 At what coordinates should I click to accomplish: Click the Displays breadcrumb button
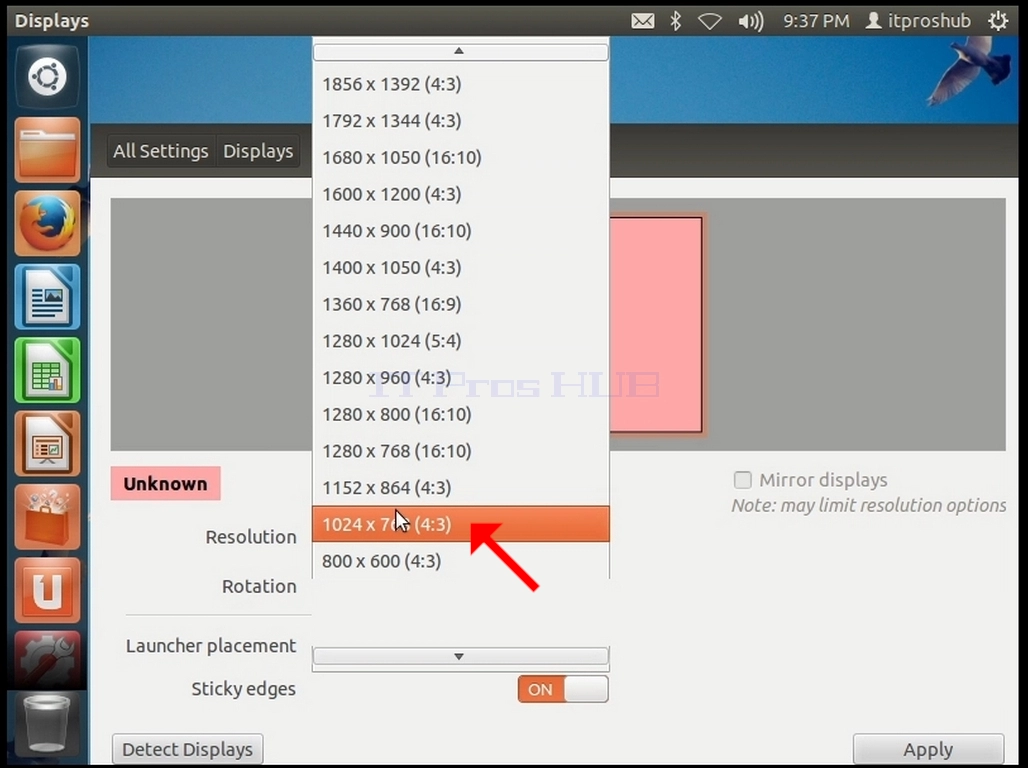pyautogui.click(x=258, y=151)
